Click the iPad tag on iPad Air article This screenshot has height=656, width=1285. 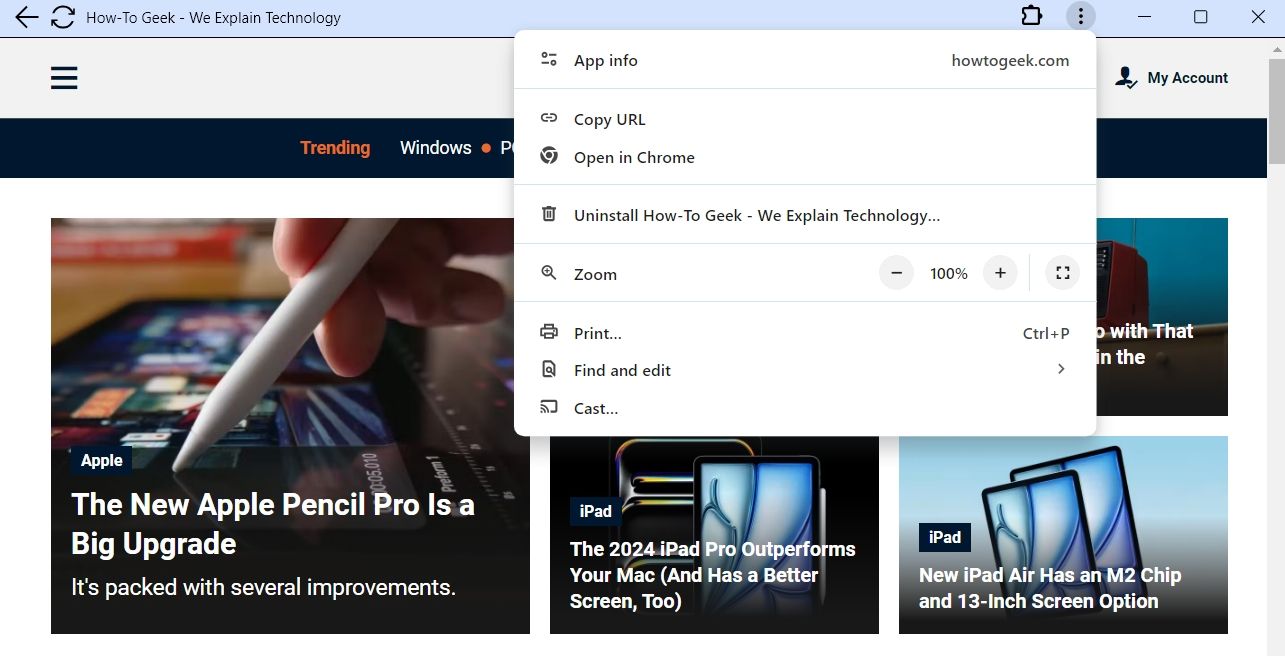(944, 537)
